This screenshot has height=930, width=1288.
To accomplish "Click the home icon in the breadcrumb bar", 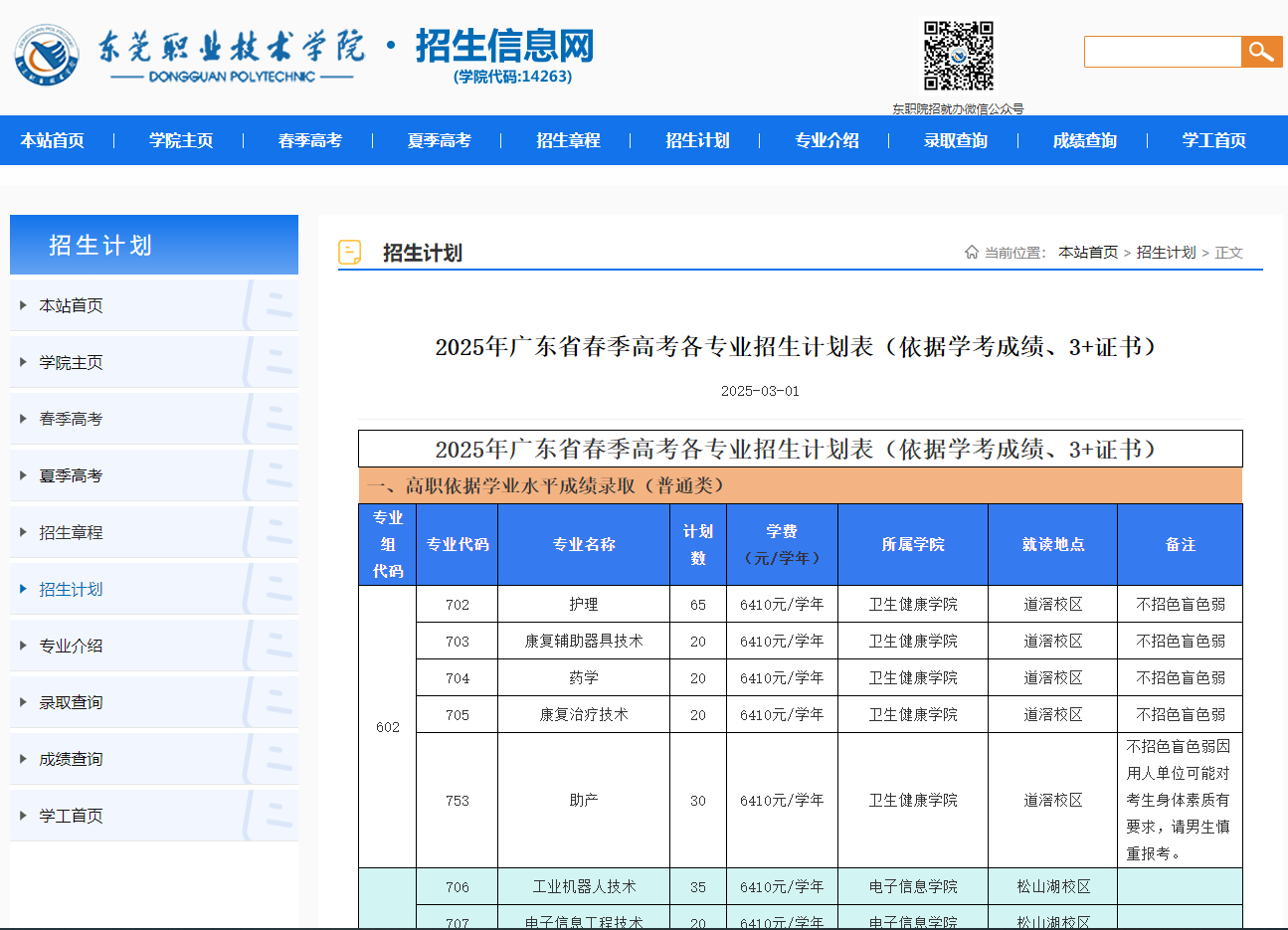I will 972,252.
